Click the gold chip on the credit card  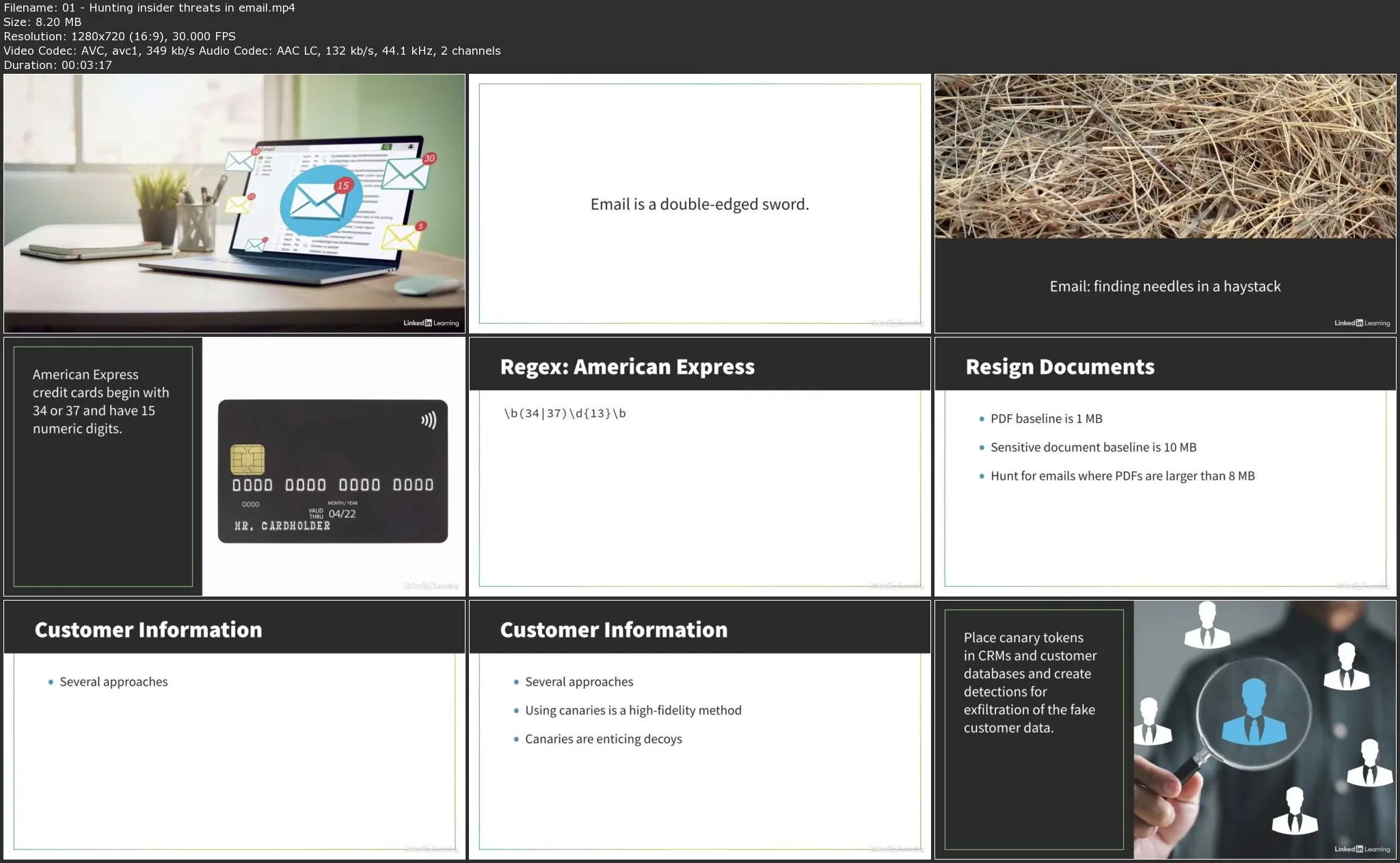247,459
